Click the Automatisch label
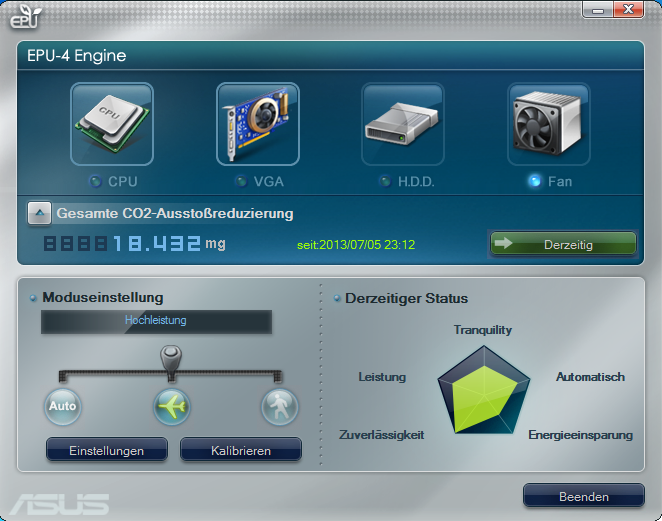The image size is (662, 521). pyautogui.click(x=590, y=377)
